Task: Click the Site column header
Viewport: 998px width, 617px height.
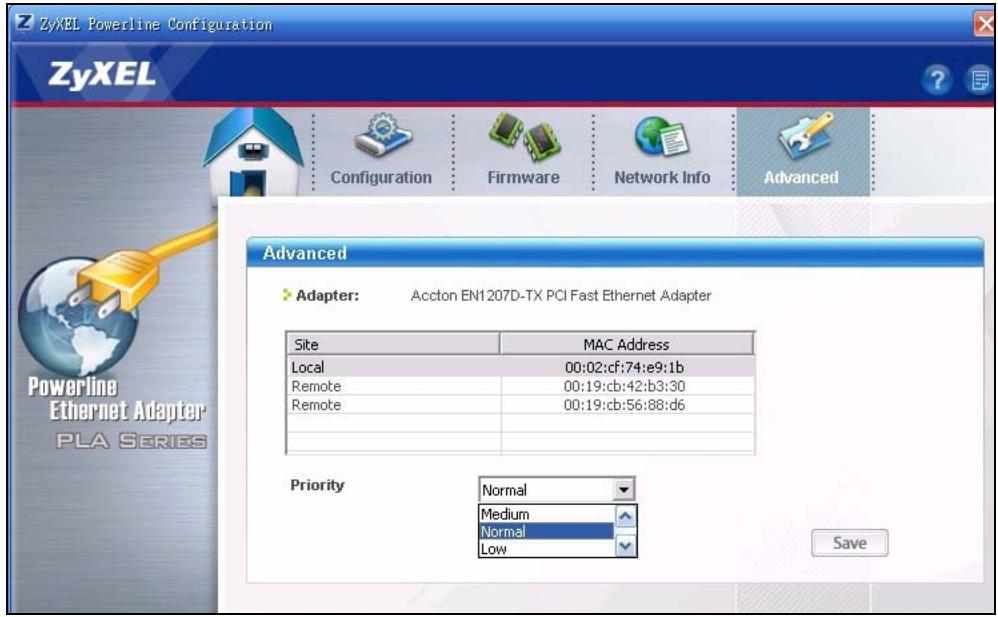Action: (393, 344)
